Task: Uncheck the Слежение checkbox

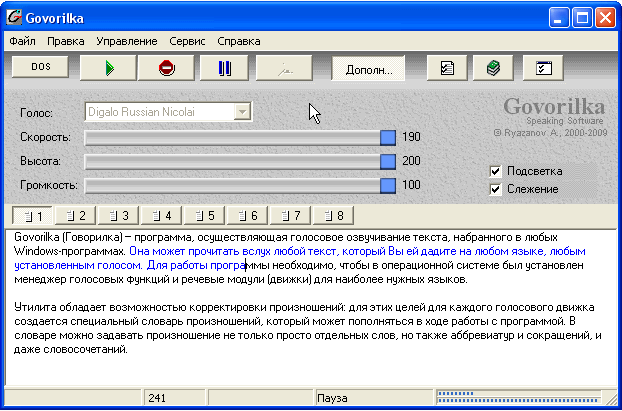Action: [x=495, y=189]
